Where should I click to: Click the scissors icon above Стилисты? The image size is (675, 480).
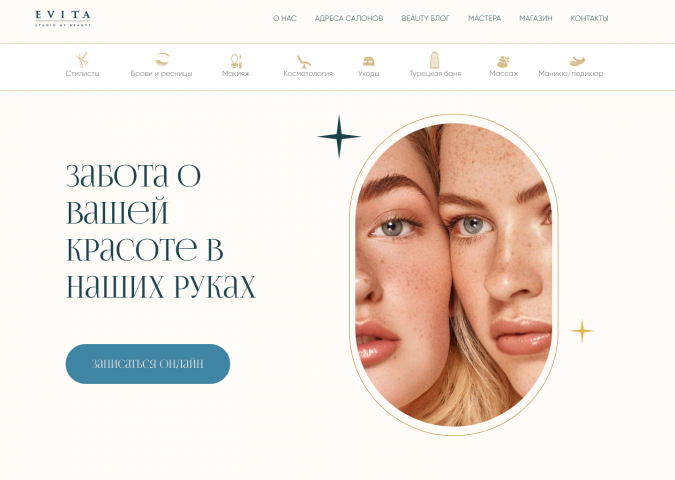82,59
